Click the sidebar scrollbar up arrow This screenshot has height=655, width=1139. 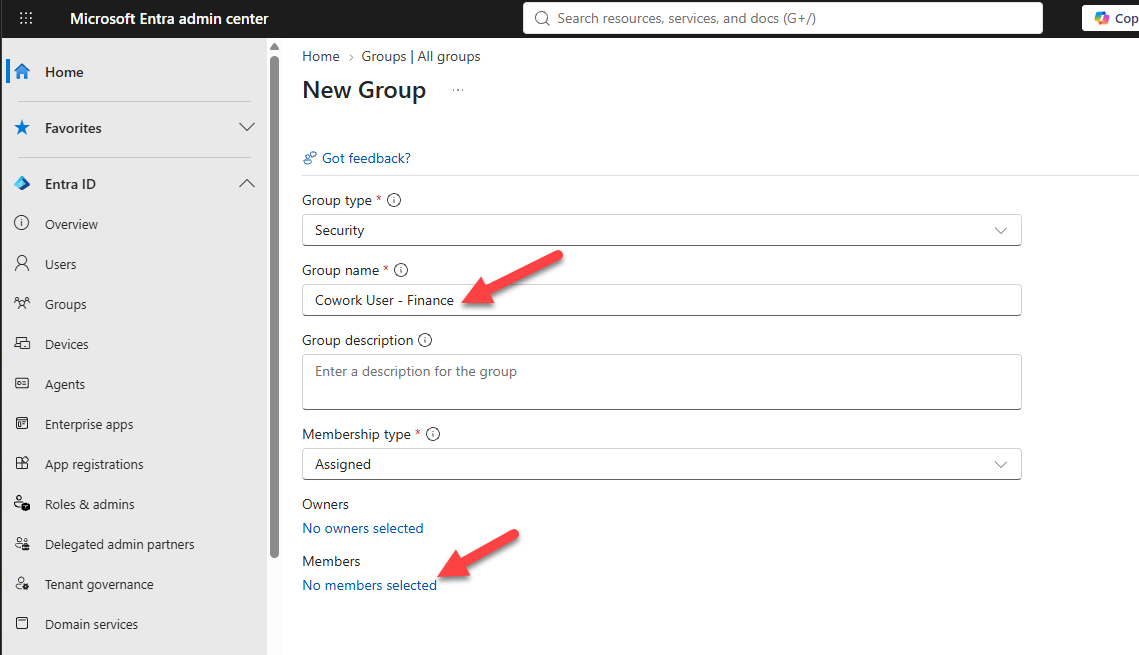[x=274, y=47]
